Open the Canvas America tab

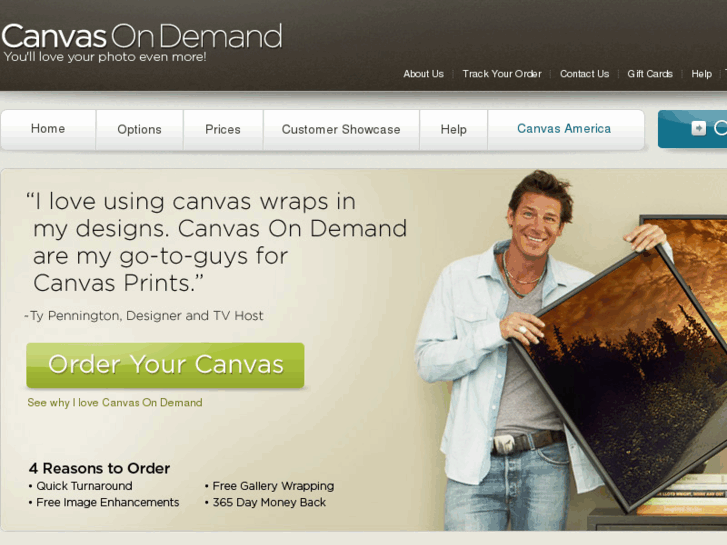(x=564, y=129)
